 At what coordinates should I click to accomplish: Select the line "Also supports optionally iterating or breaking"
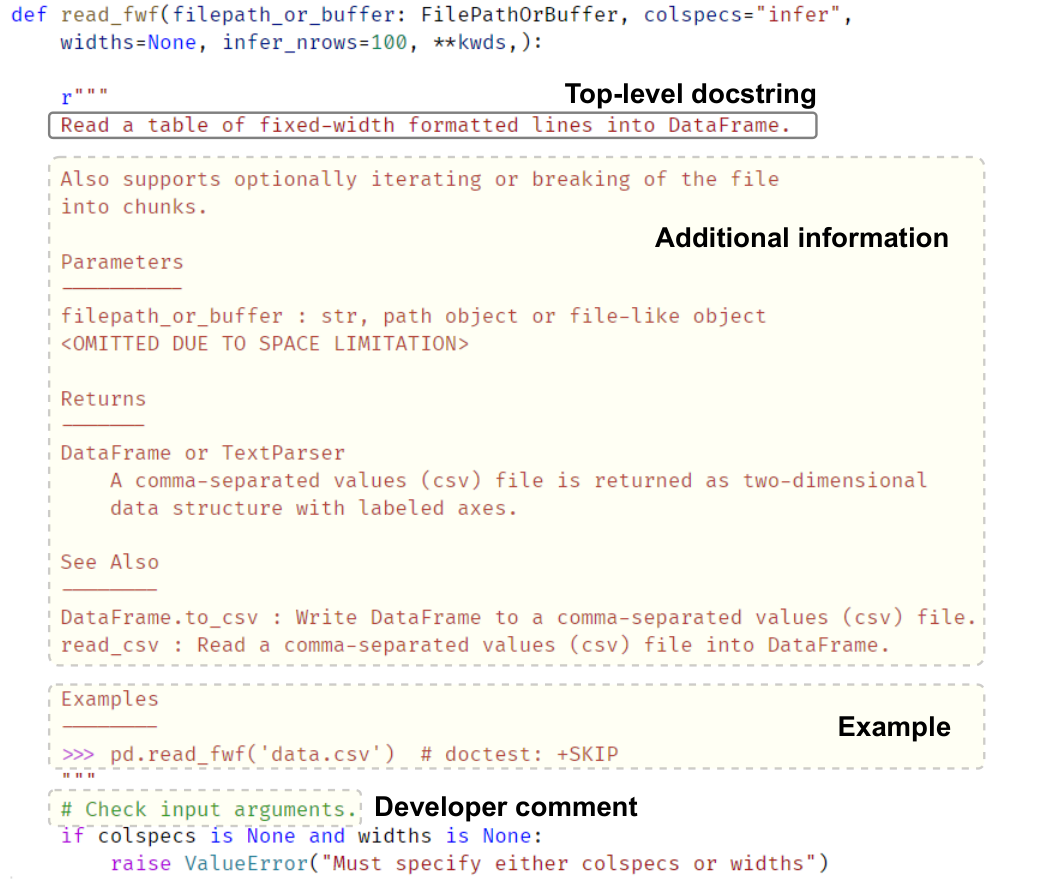419,180
